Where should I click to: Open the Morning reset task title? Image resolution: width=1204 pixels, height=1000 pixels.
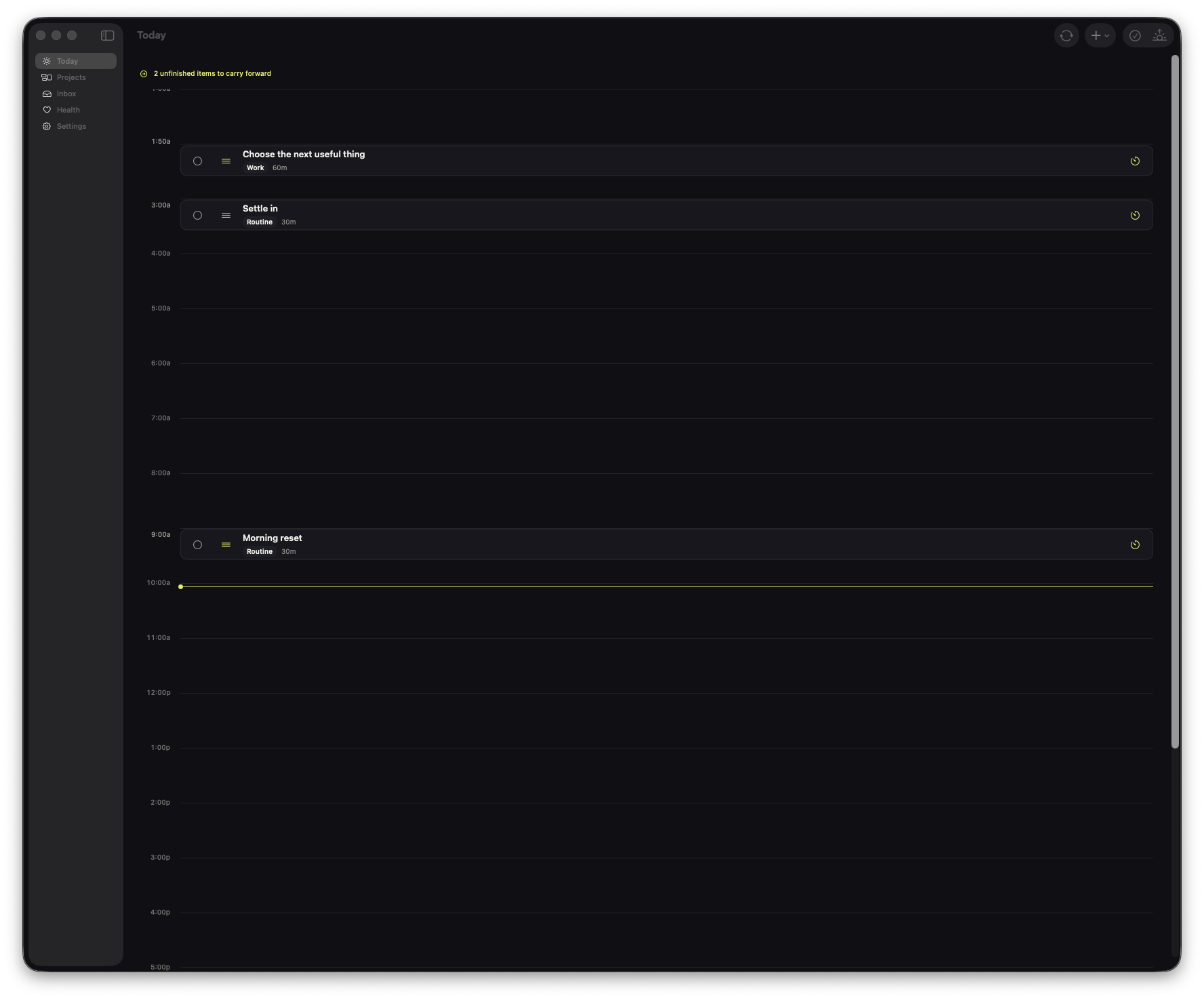click(x=273, y=538)
